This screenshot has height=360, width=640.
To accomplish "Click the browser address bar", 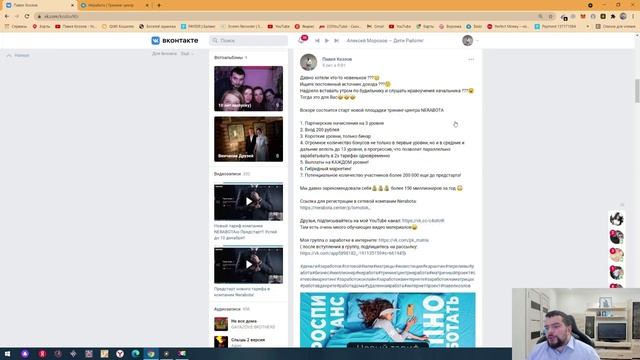I will tap(286, 16).
